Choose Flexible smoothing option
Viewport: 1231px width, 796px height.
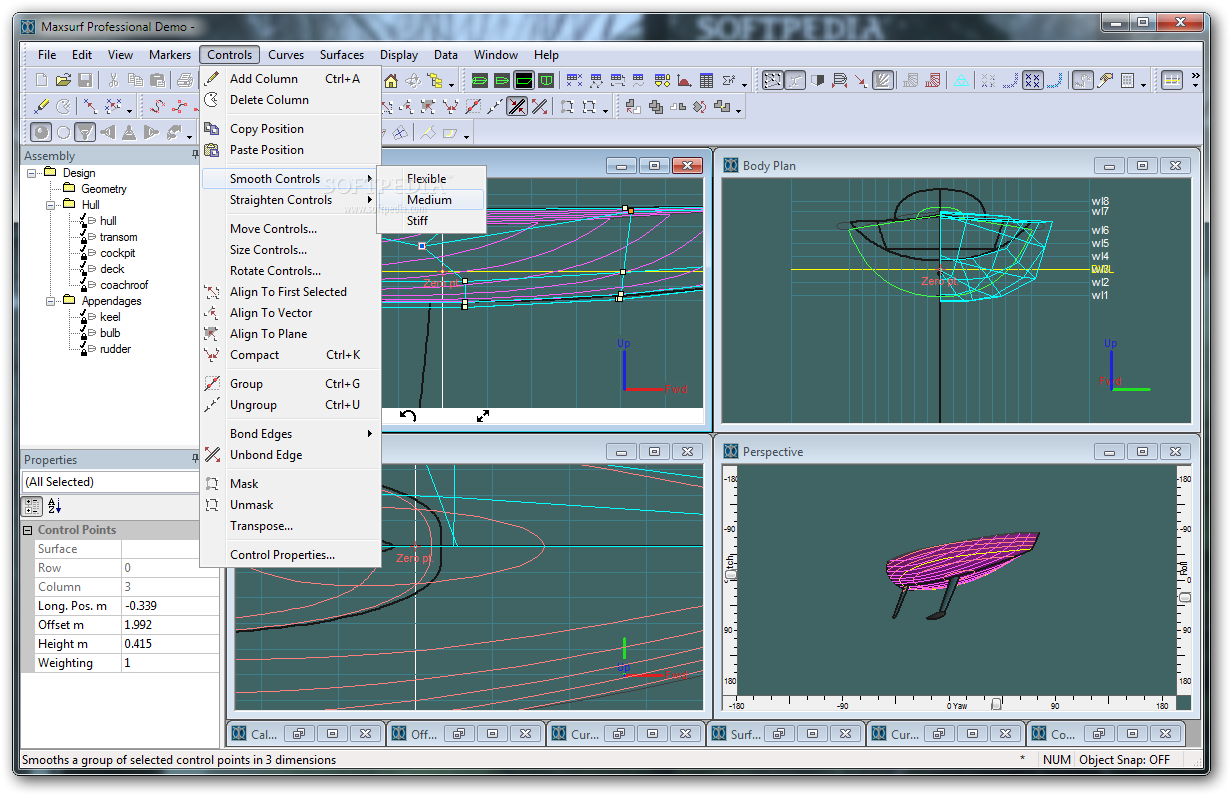[430, 179]
